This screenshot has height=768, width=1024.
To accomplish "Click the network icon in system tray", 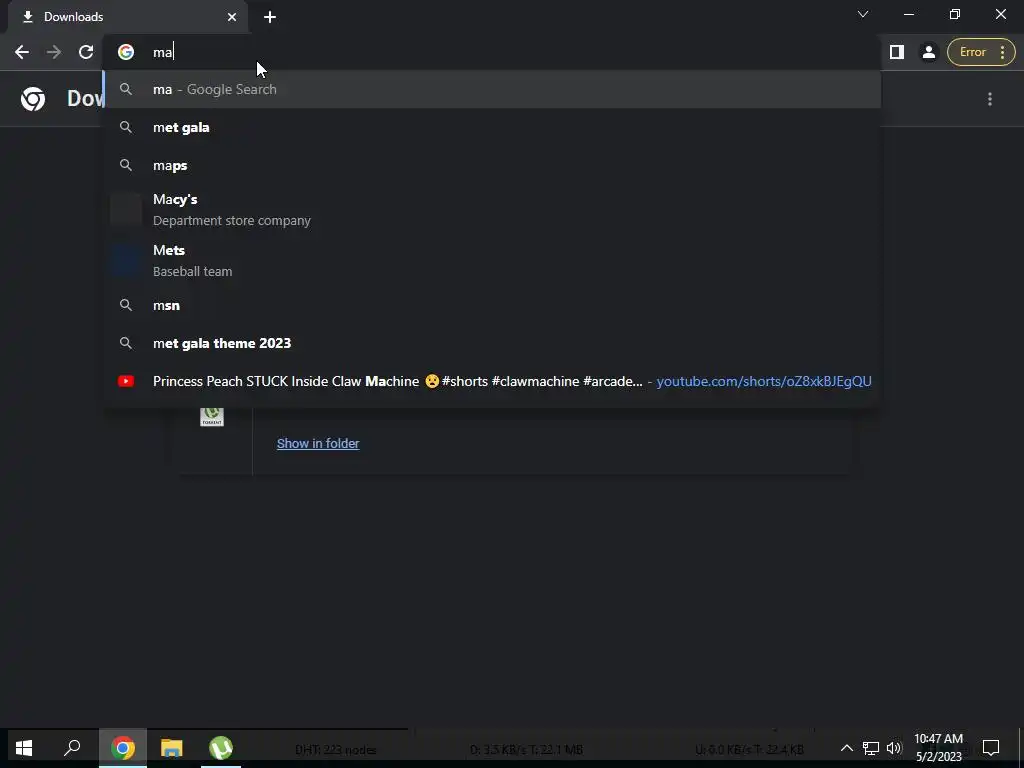I will click(871, 748).
